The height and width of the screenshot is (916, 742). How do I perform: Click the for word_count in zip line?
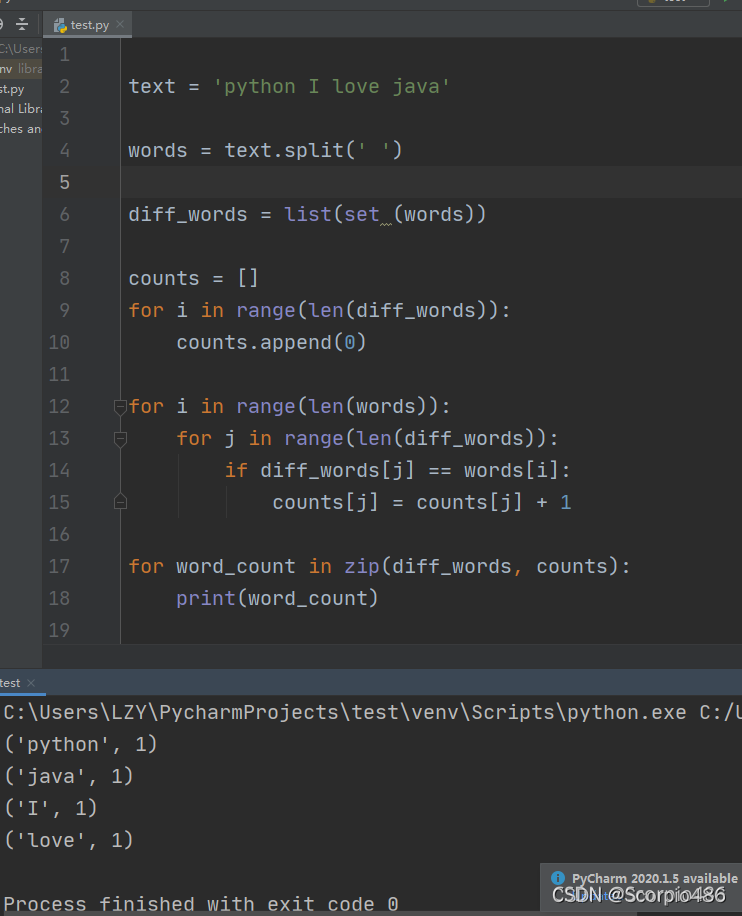coord(379,567)
